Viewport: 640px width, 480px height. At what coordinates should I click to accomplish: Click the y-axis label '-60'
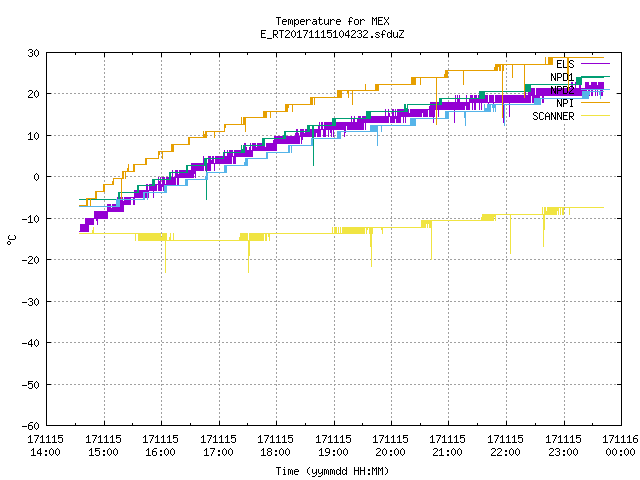click(31, 426)
